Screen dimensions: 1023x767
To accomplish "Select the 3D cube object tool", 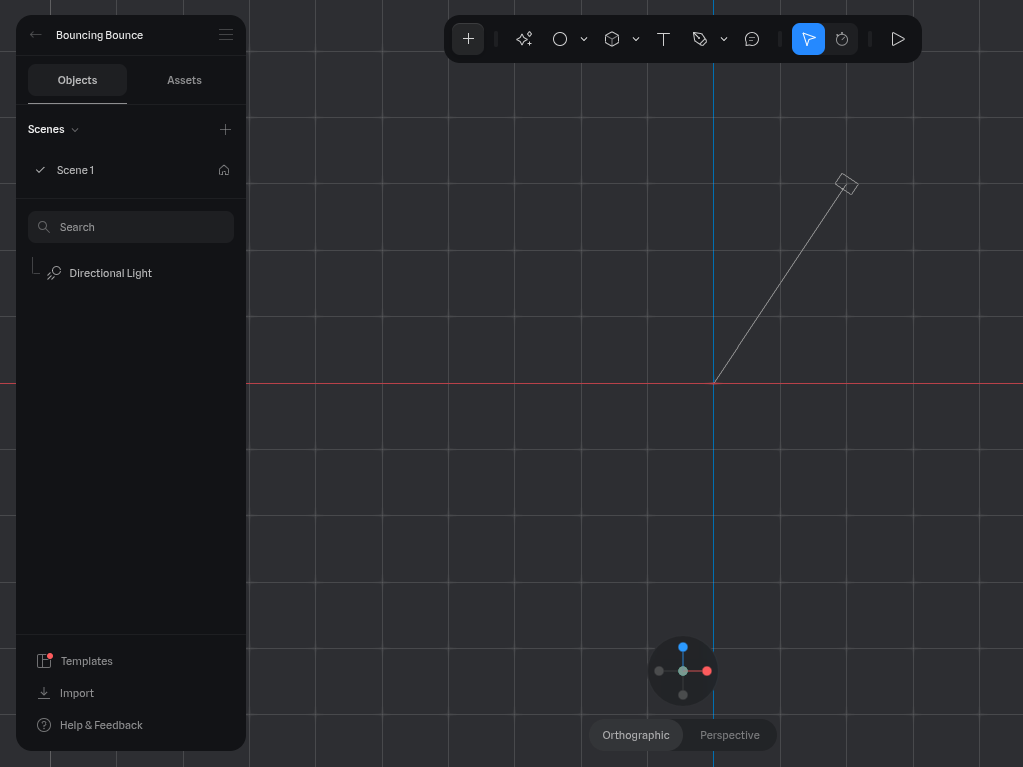I will coord(611,39).
